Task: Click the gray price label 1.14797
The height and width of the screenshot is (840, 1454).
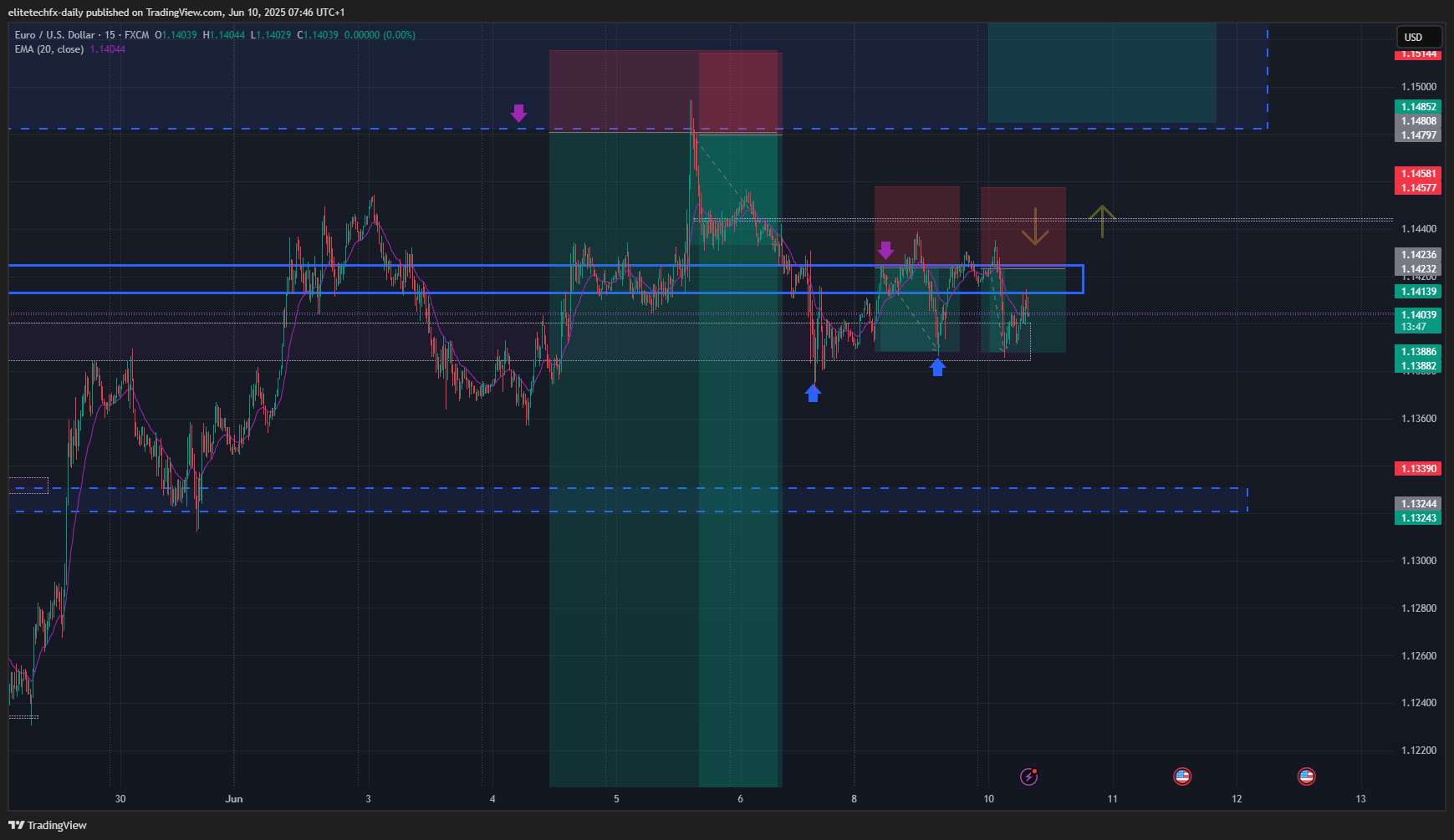Action: click(x=1418, y=135)
